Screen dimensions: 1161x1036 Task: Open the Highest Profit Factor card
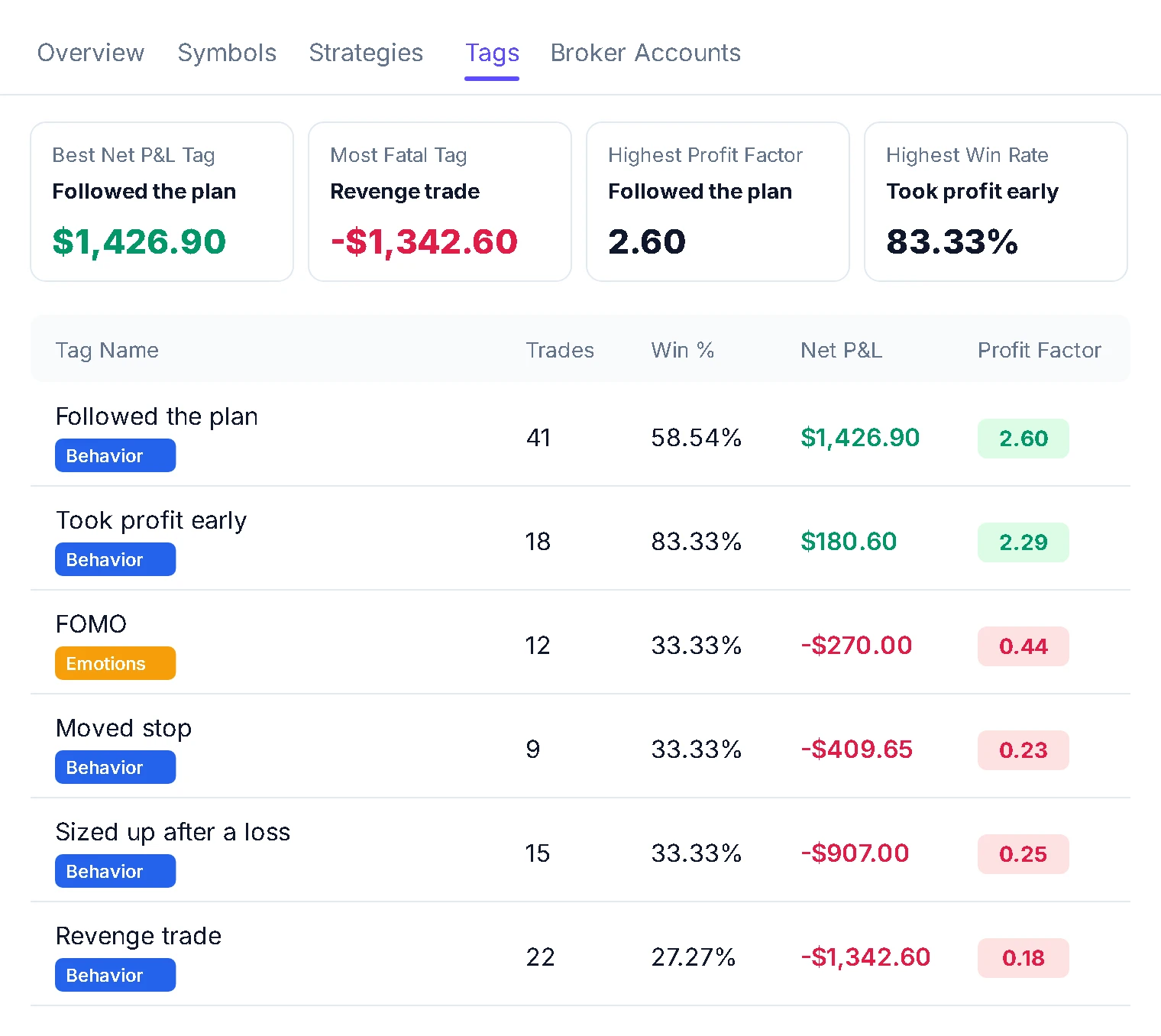[718, 202]
